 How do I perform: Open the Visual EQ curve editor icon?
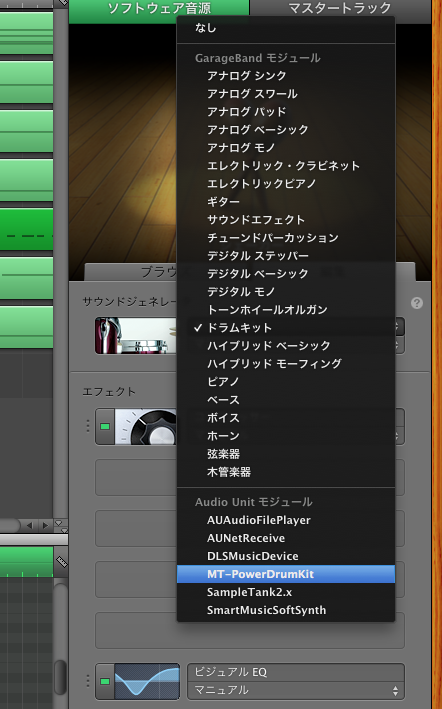(x=147, y=681)
